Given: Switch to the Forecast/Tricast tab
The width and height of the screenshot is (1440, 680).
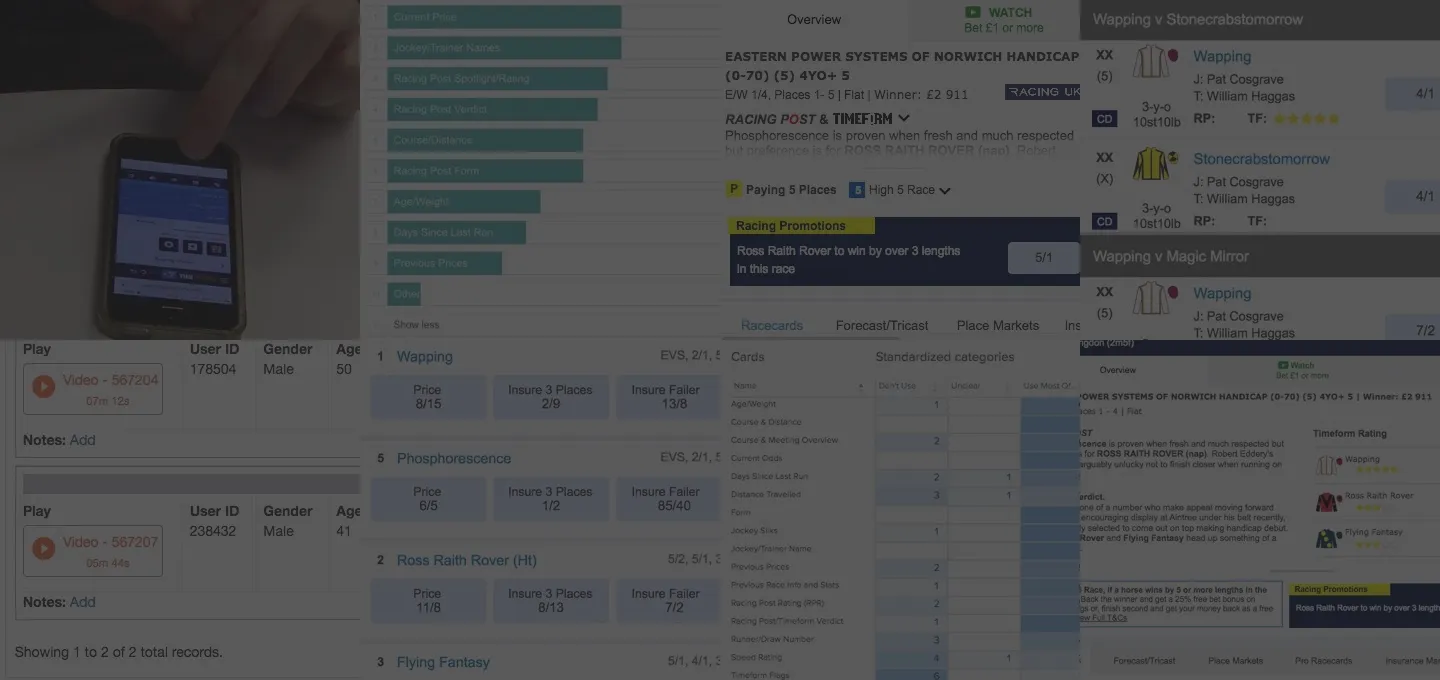Looking at the screenshot, I should (881, 325).
